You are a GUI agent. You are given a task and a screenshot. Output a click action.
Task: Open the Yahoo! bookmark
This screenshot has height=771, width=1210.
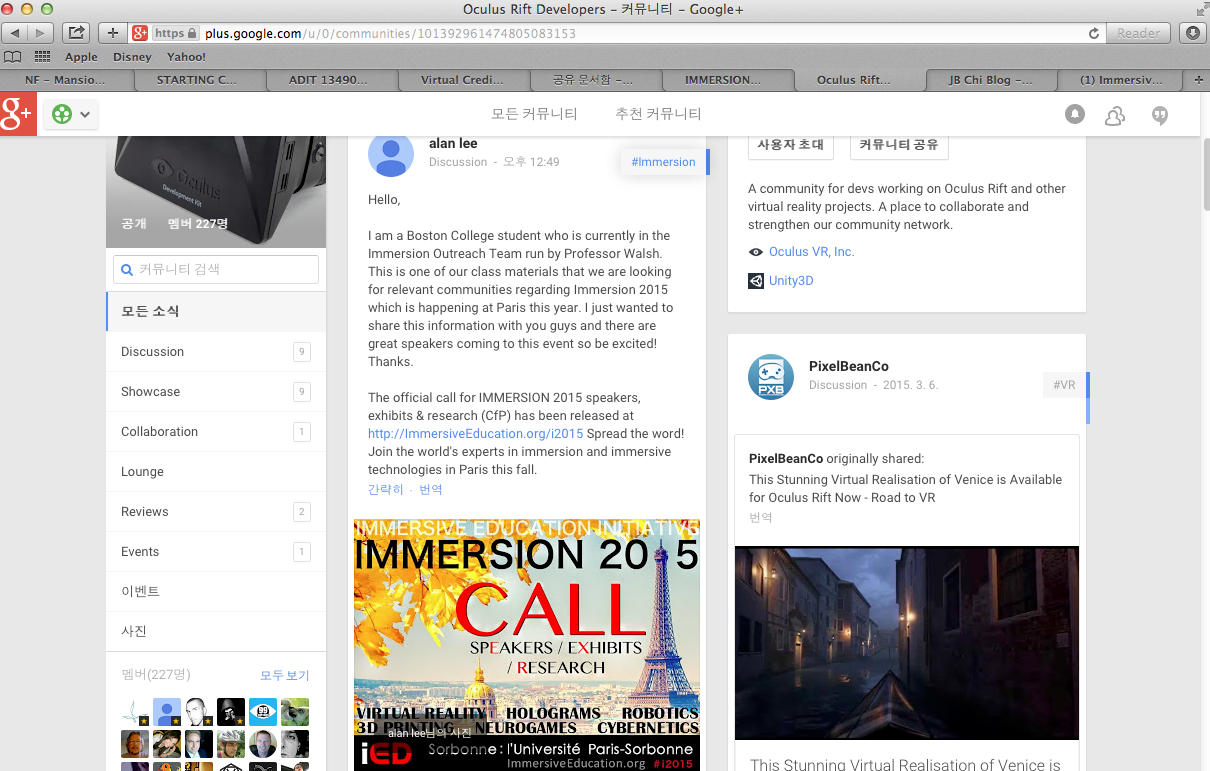click(186, 57)
